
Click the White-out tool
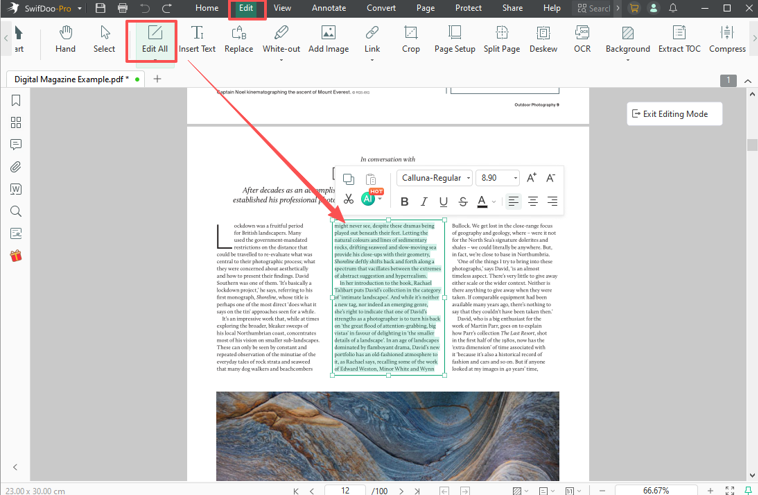click(x=281, y=40)
